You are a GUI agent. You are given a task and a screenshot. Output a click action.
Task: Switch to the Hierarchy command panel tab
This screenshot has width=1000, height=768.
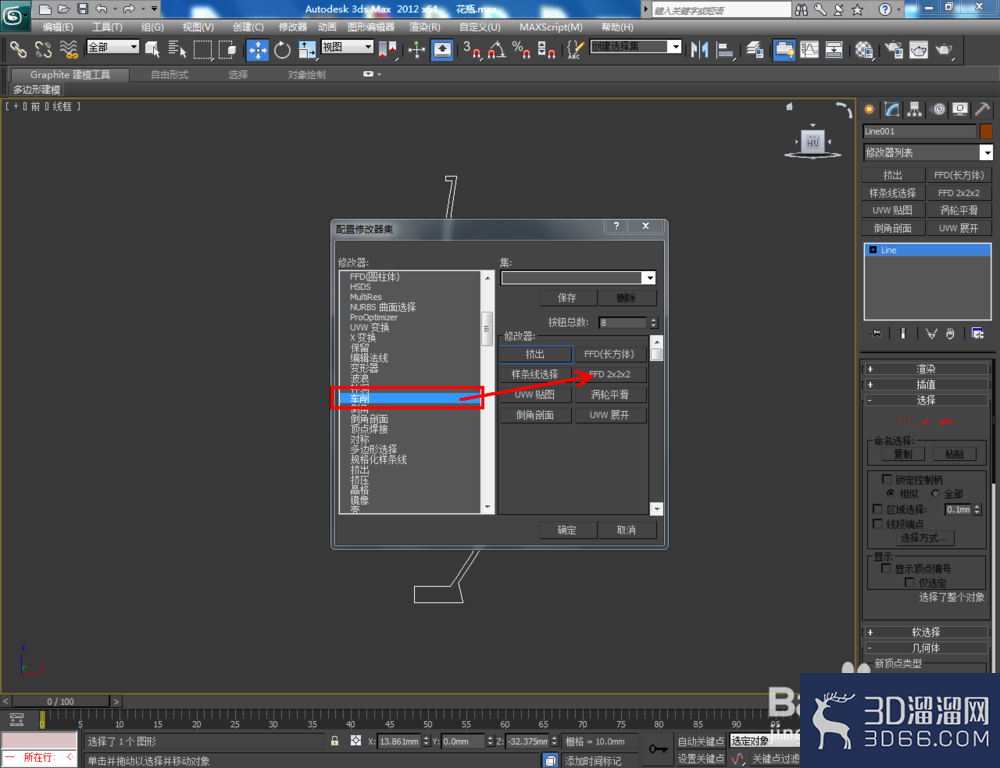coord(915,109)
